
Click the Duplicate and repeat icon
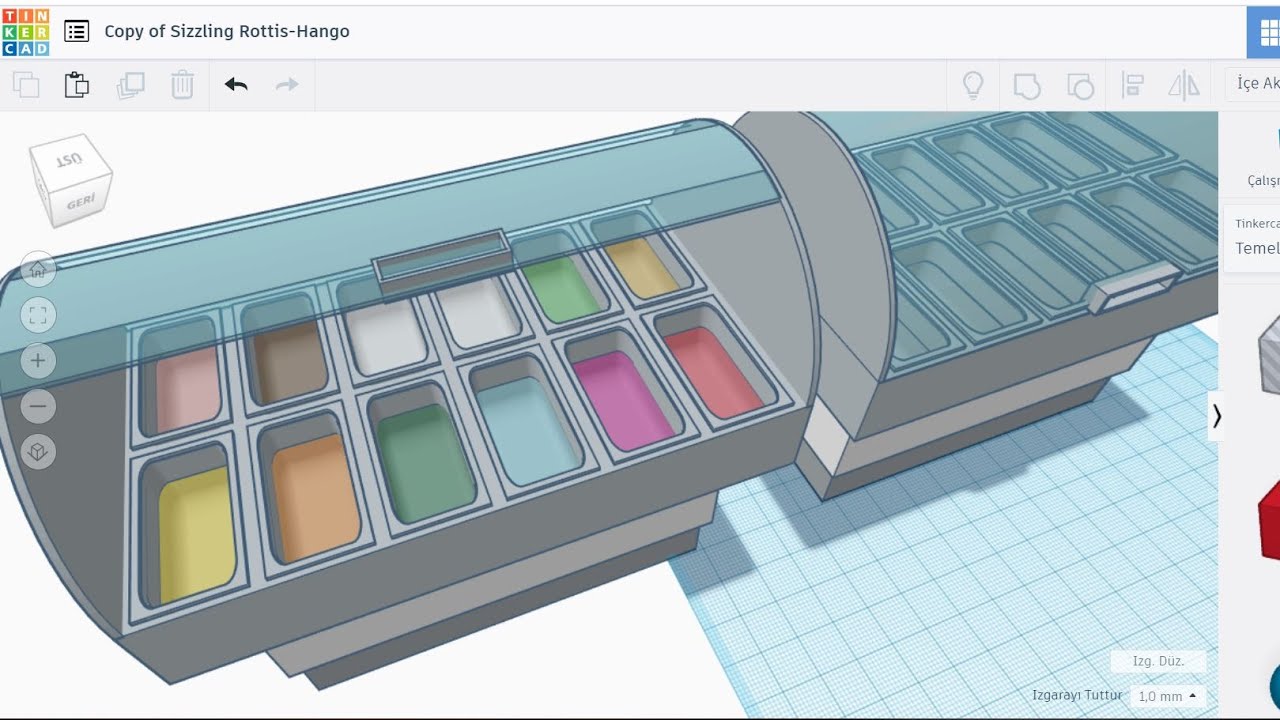click(130, 85)
